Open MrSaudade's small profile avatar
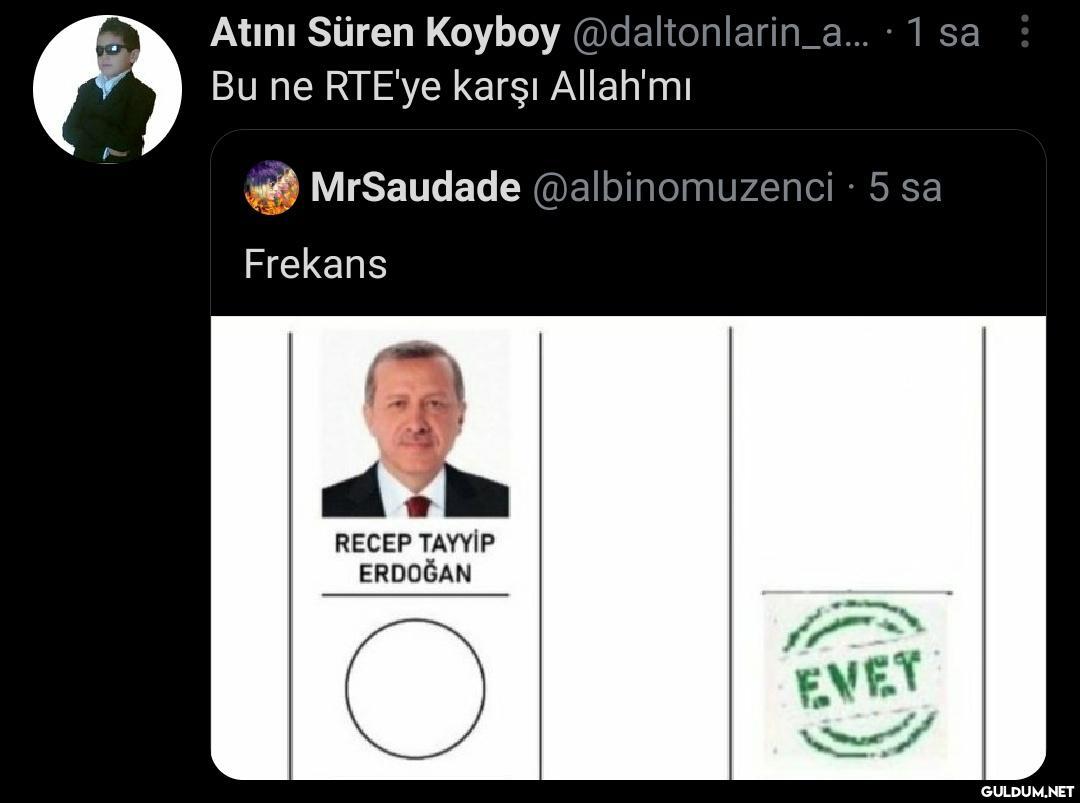This screenshot has width=1080, height=803. click(x=271, y=188)
